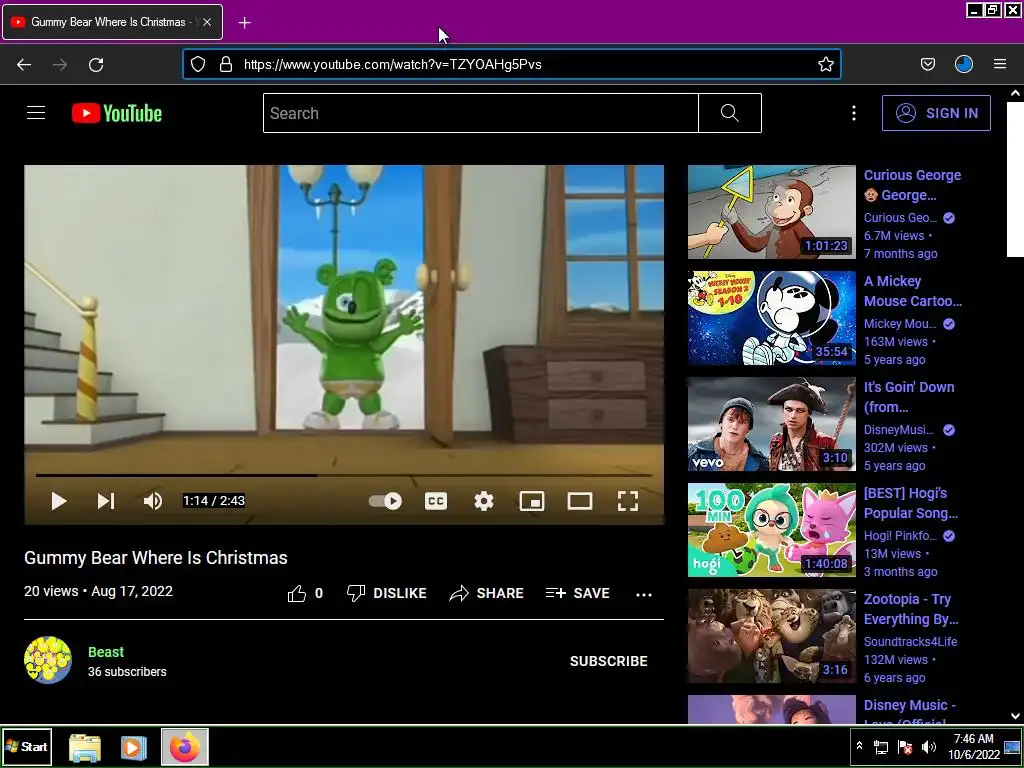This screenshot has width=1024, height=768.
Task: Open Disney Music video title
Action: pos(910,711)
